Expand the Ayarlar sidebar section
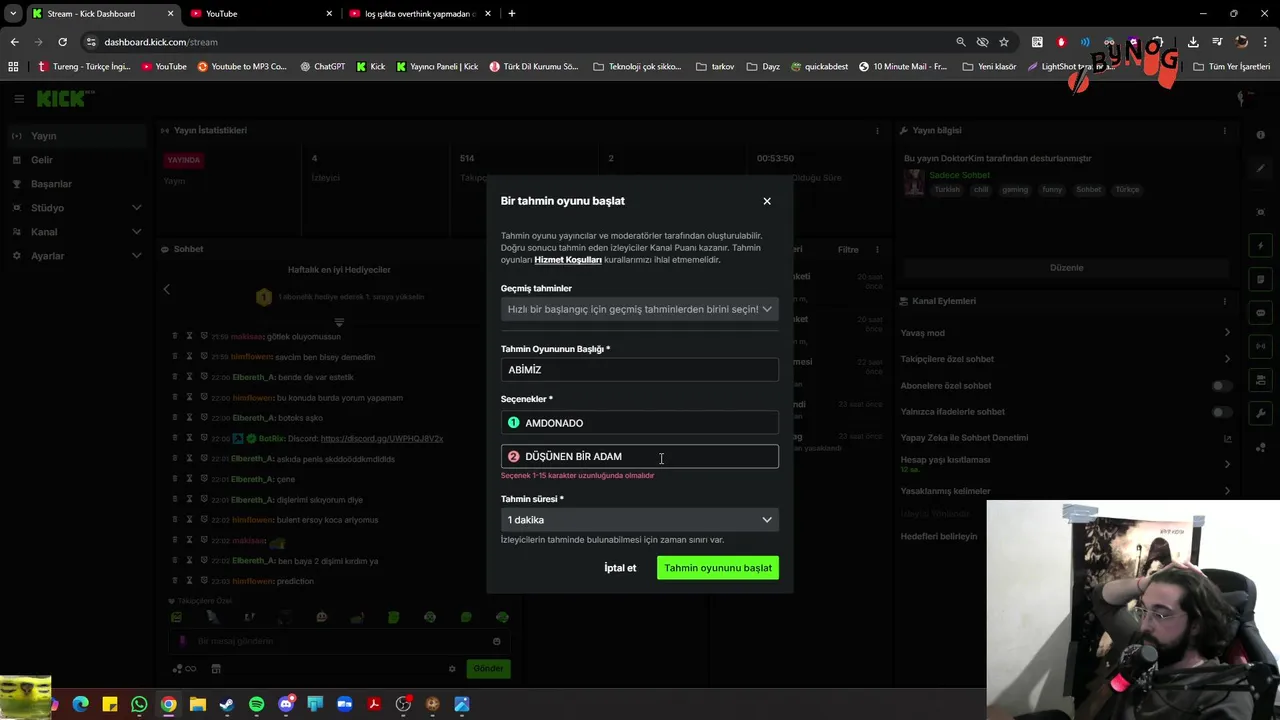 (x=75, y=256)
